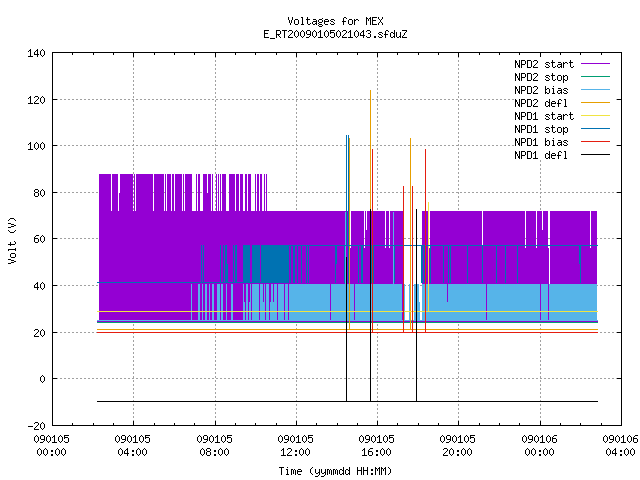
Task: Click the 60 y-axis tick label
Action: (x=39, y=239)
